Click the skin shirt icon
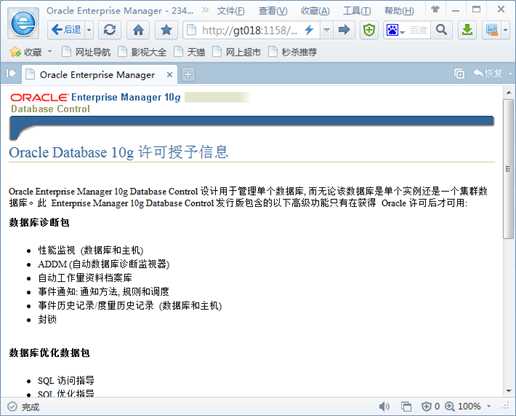 coord(435,10)
